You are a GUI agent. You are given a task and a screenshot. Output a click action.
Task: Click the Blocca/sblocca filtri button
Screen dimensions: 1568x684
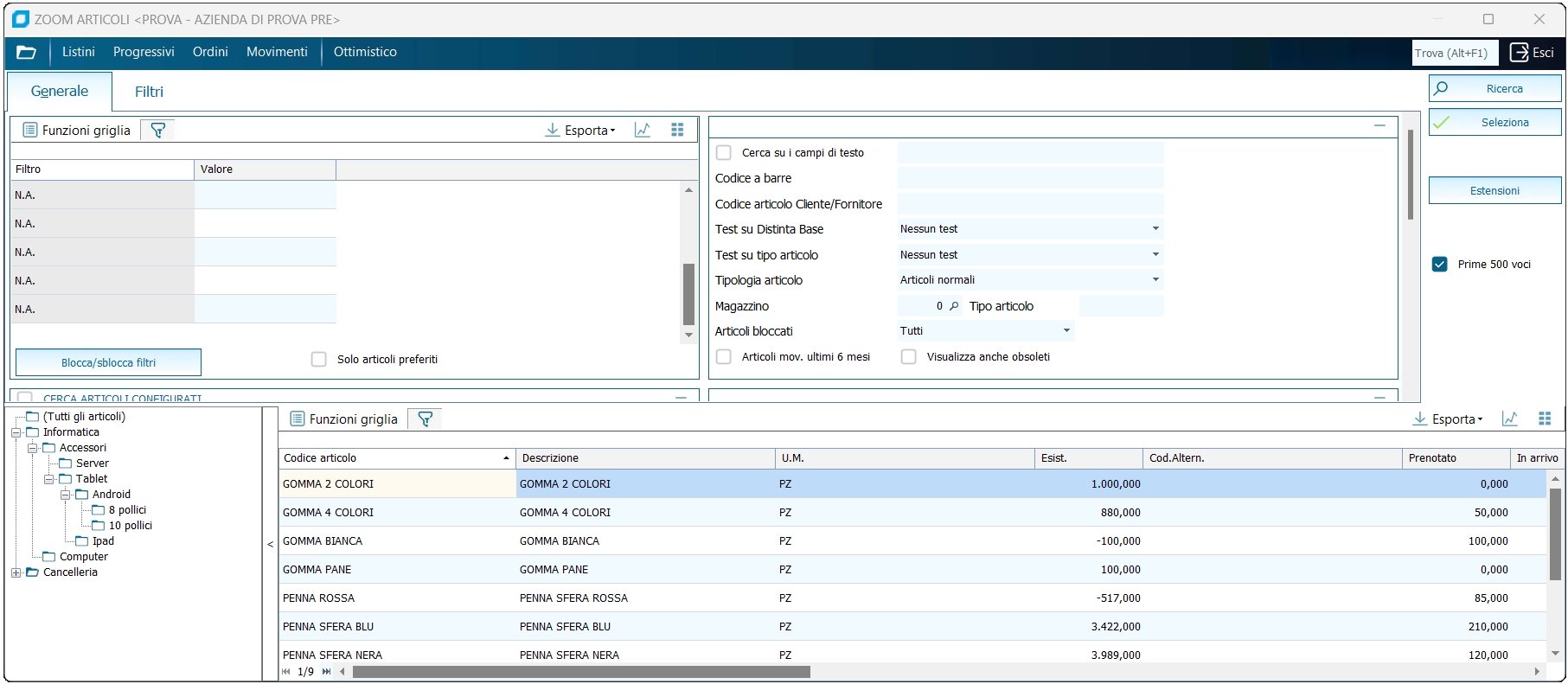[108, 363]
